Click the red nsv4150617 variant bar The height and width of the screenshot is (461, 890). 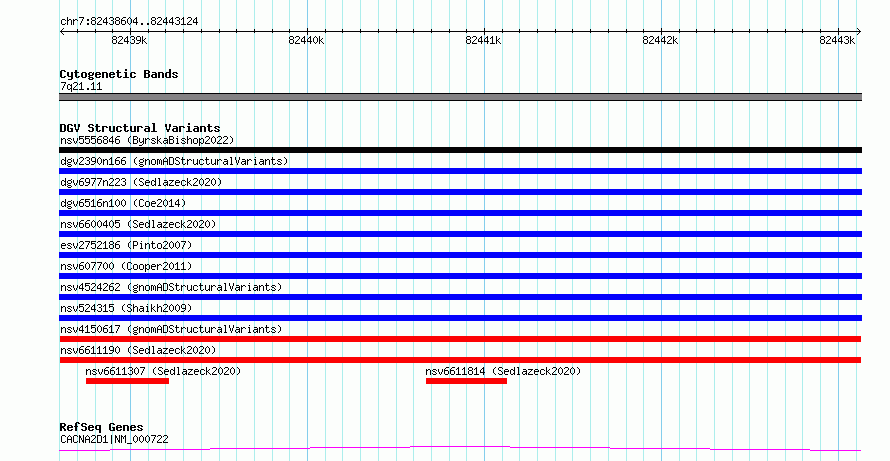460,339
